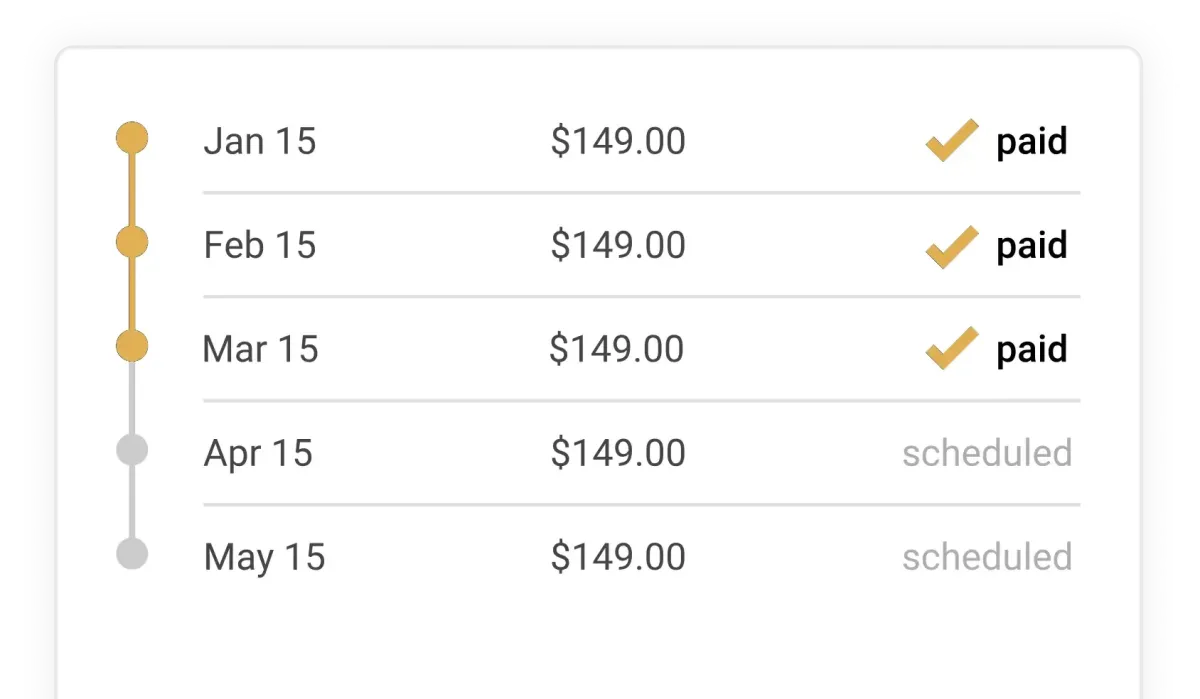This screenshot has height=699, width=1200.
Task: Click the May 15 date label
Action: (x=265, y=558)
